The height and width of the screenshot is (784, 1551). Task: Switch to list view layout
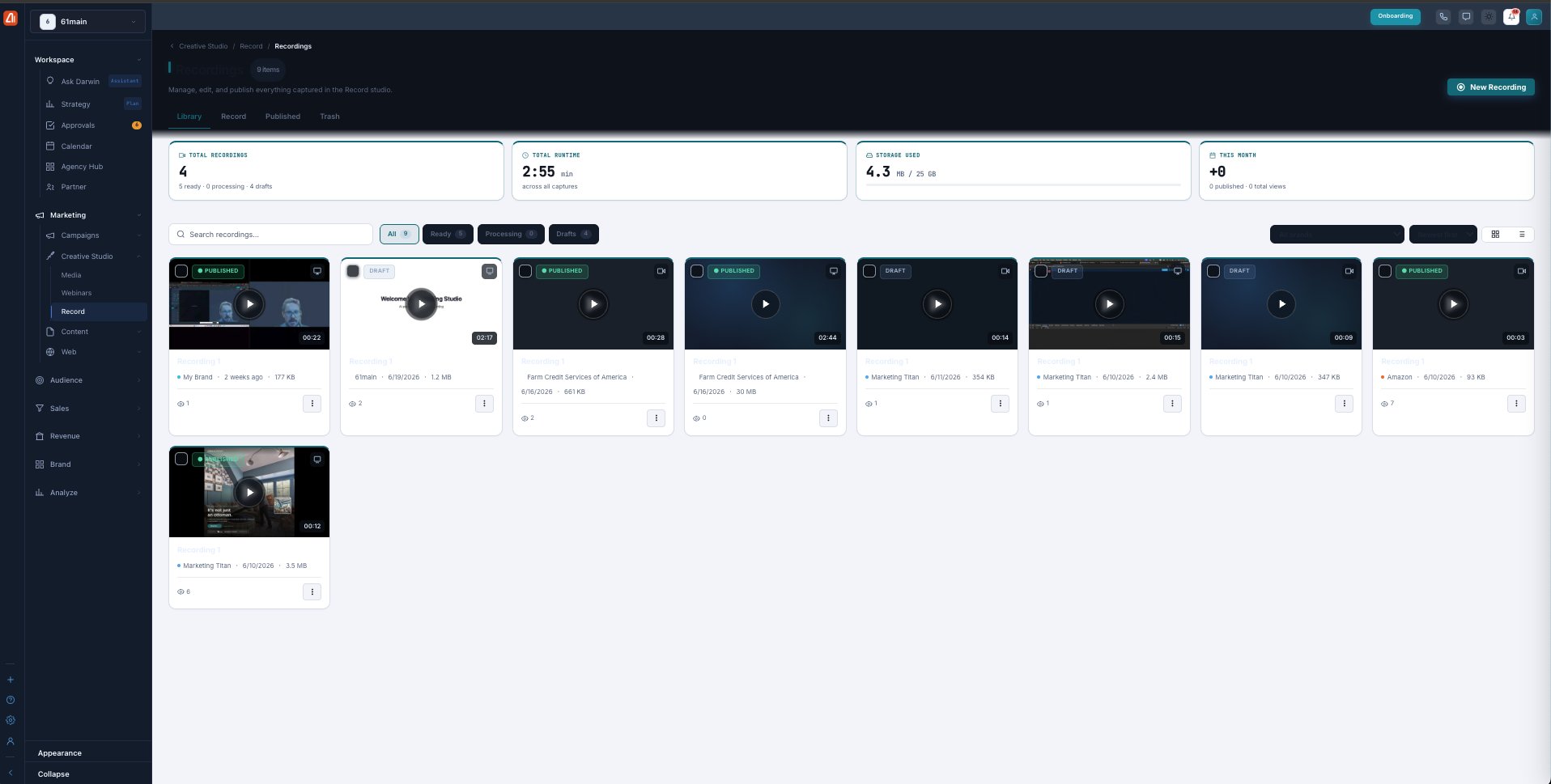[x=1522, y=235]
